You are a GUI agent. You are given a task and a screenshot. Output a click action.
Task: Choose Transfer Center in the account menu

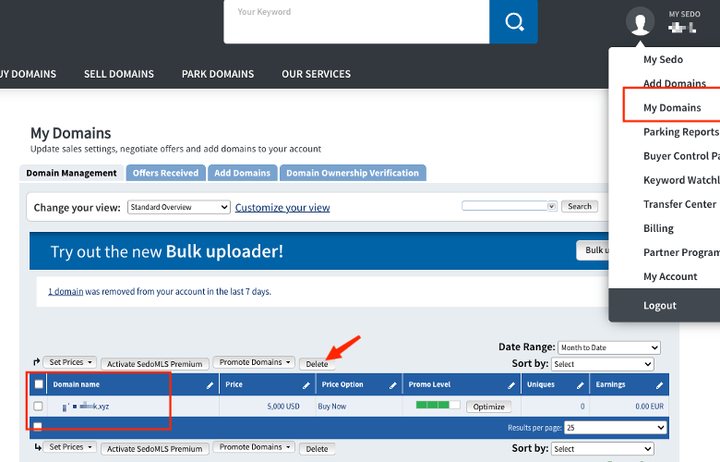[x=680, y=204]
